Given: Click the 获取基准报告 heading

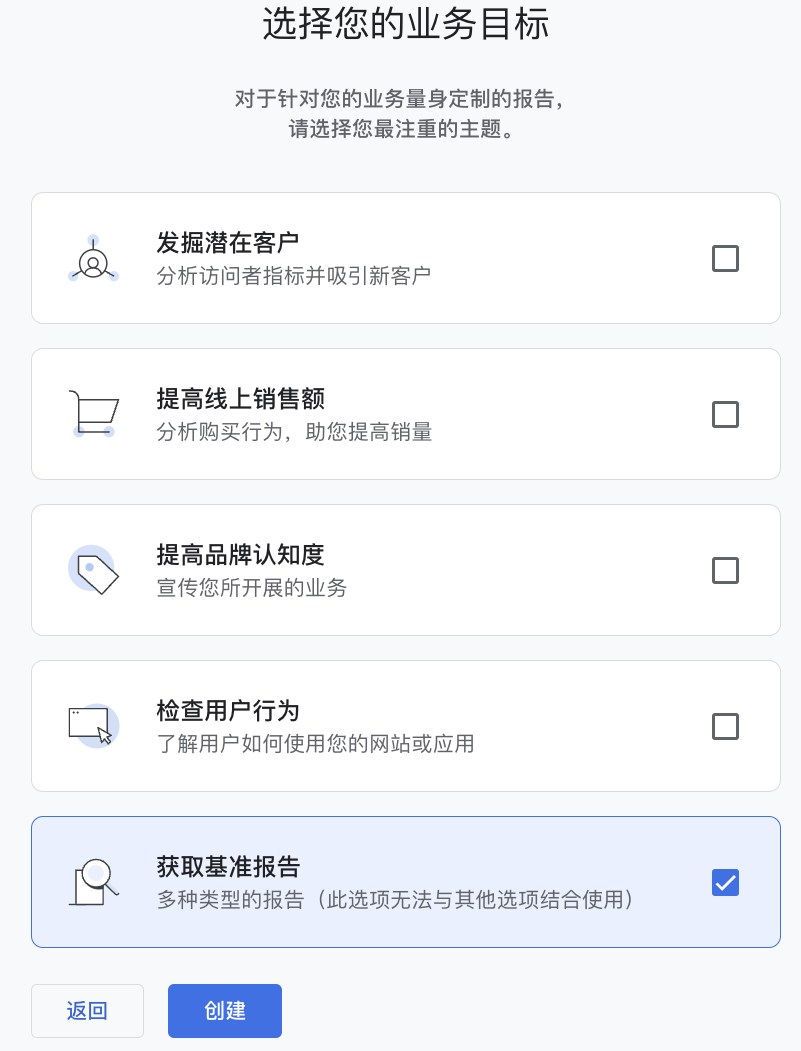Looking at the screenshot, I should (228, 866).
